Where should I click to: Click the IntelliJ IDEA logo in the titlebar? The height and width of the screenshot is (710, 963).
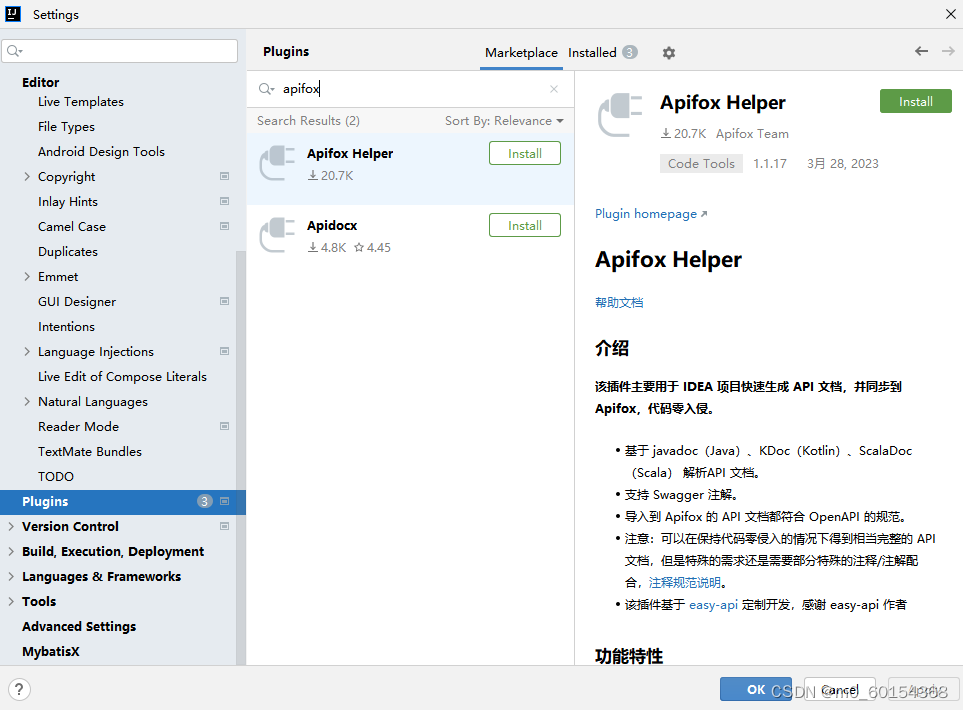12,13
